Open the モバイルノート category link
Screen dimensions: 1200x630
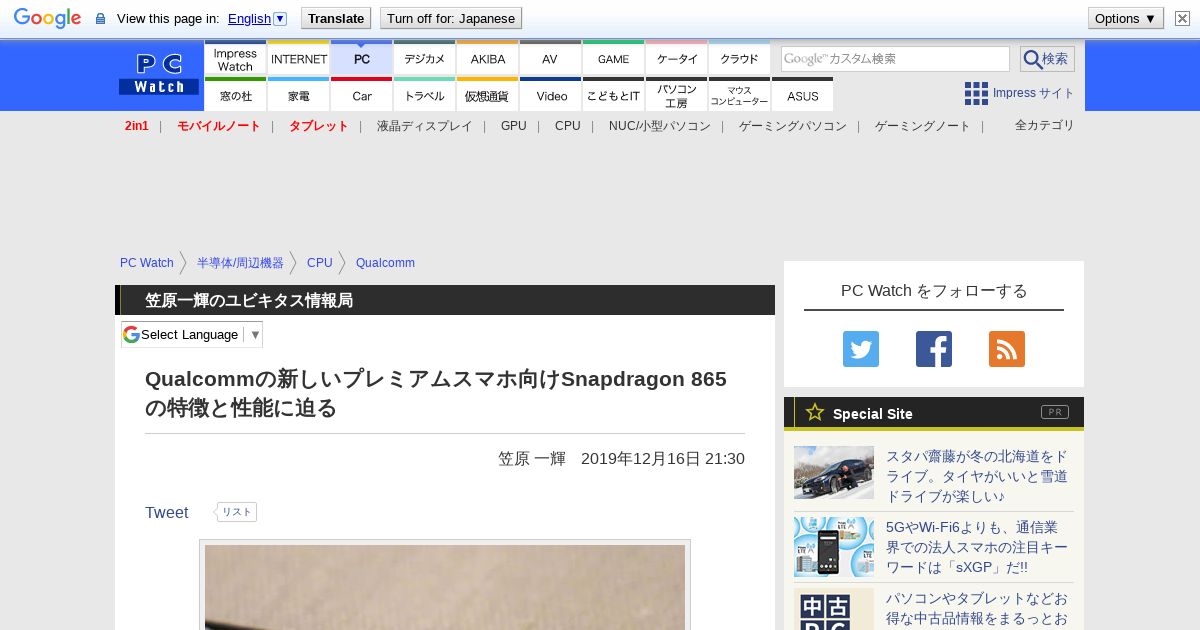coord(218,126)
